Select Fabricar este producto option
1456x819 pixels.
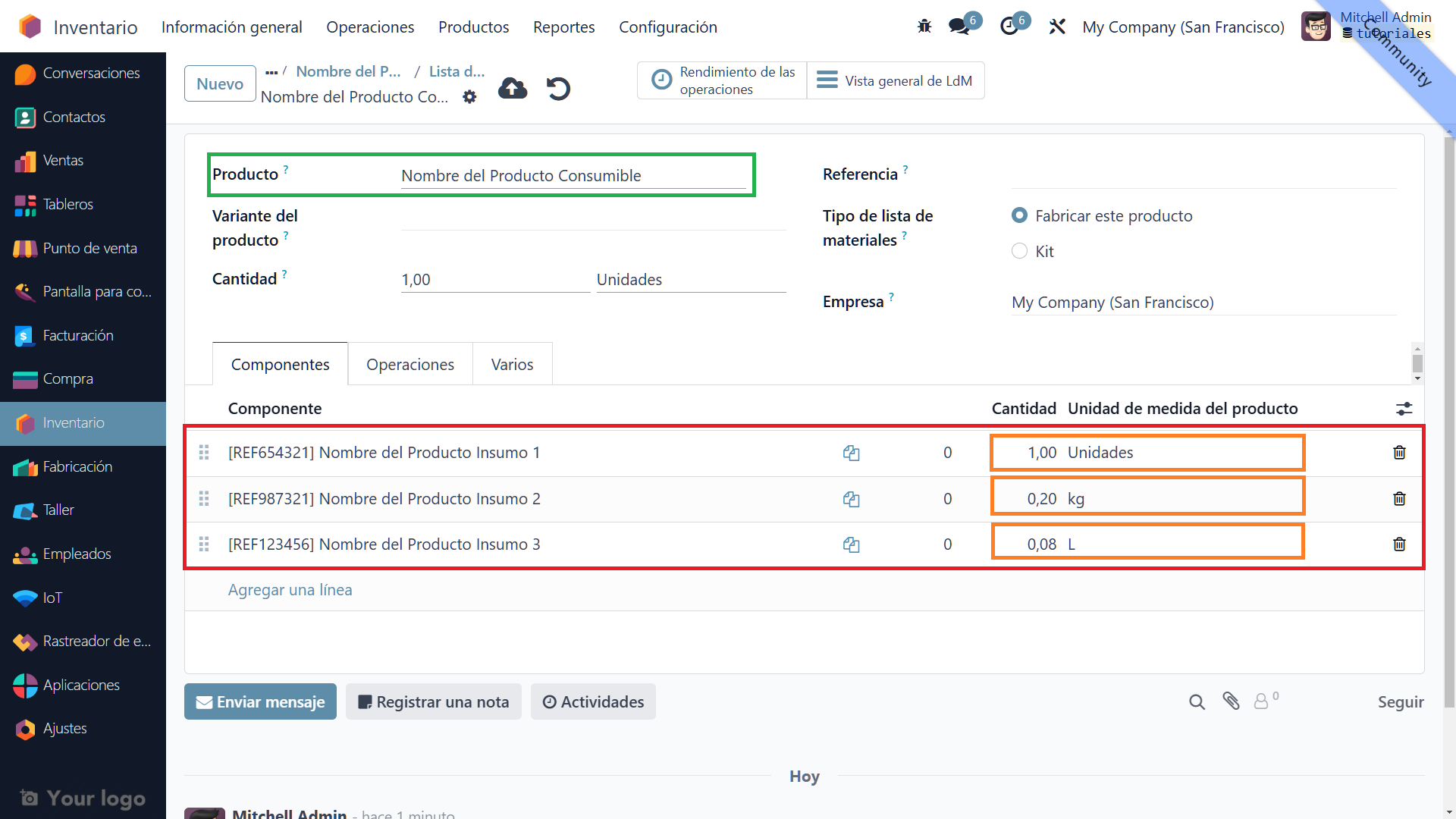tap(1020, 216)
